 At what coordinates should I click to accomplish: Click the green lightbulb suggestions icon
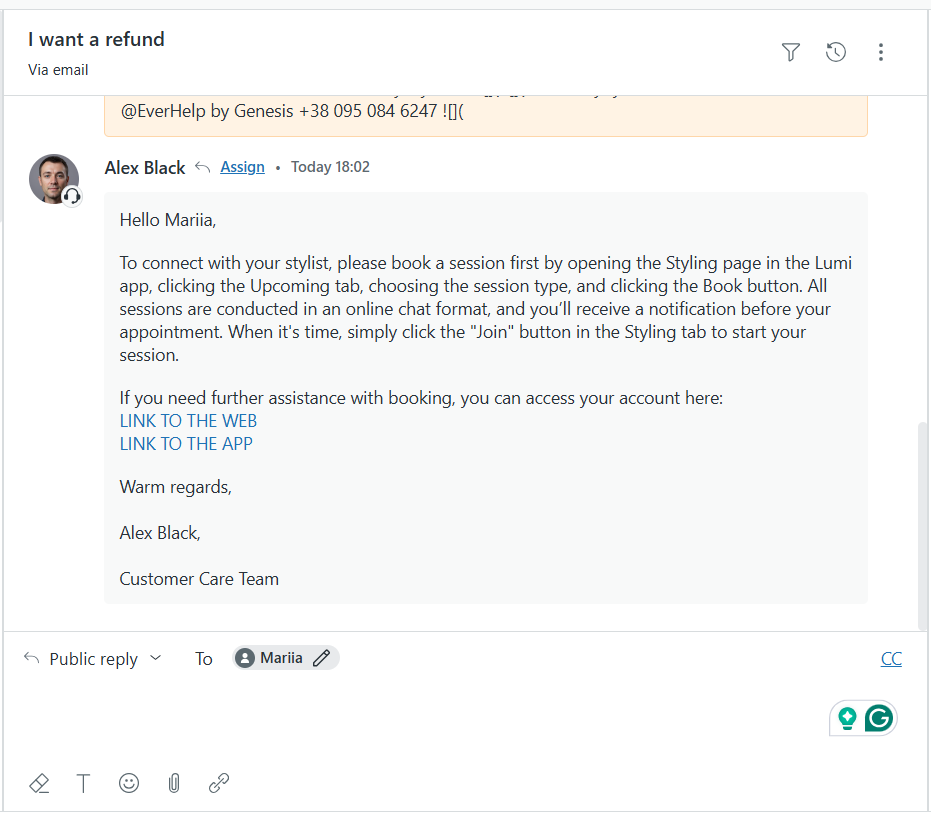[848, 718]
